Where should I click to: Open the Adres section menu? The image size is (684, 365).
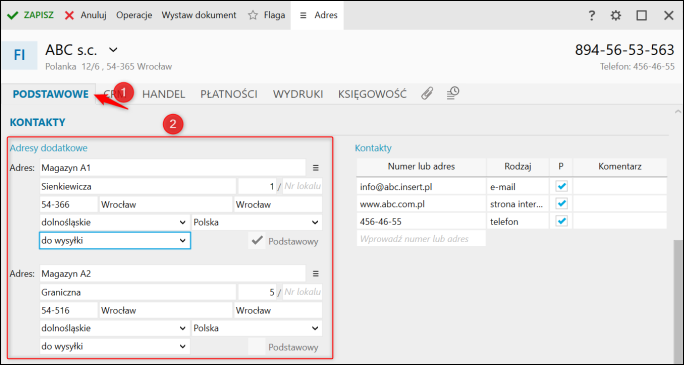tap(318, 15)
